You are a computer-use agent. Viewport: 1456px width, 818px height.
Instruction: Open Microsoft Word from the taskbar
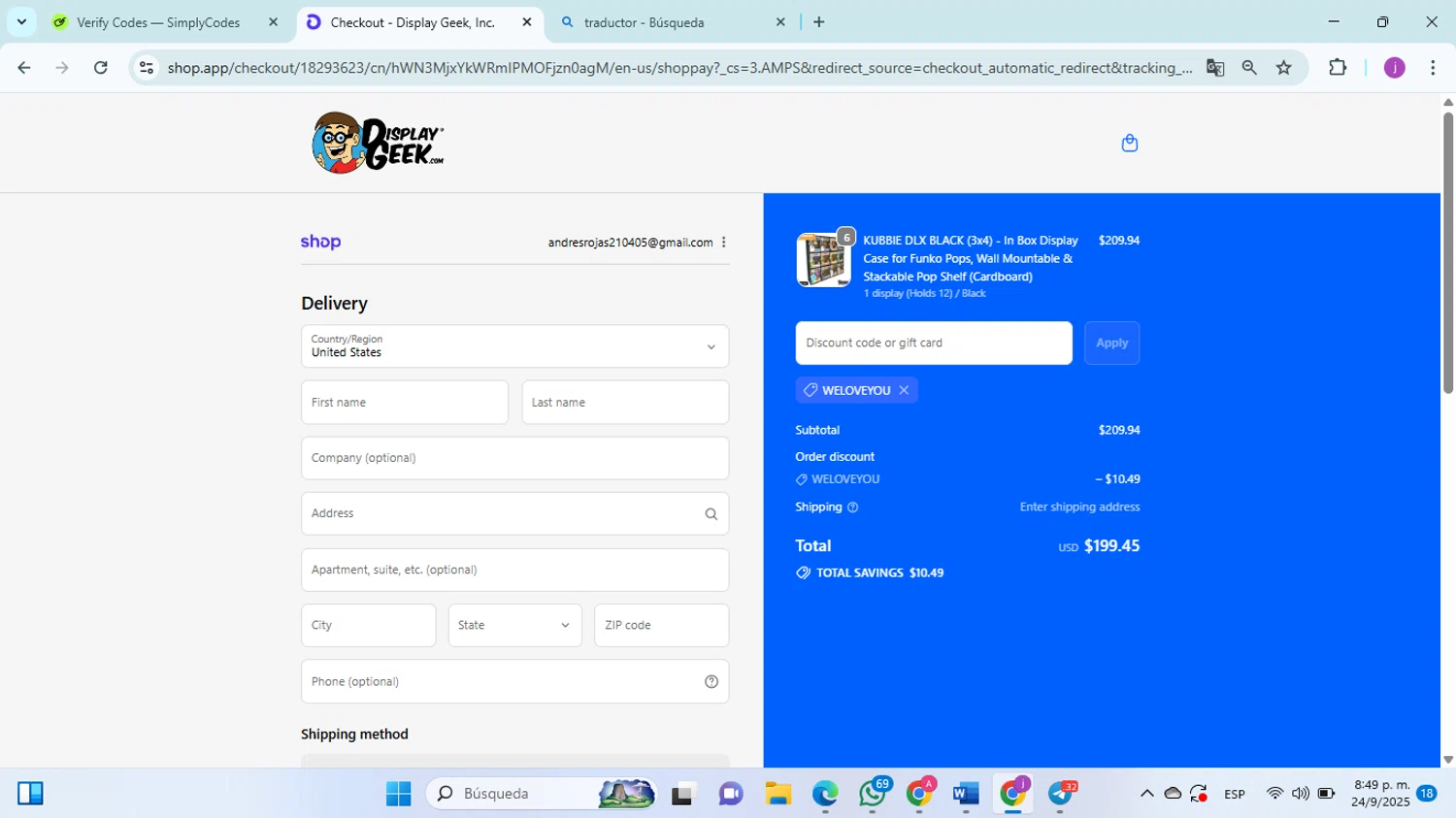(x=966, y=794)
